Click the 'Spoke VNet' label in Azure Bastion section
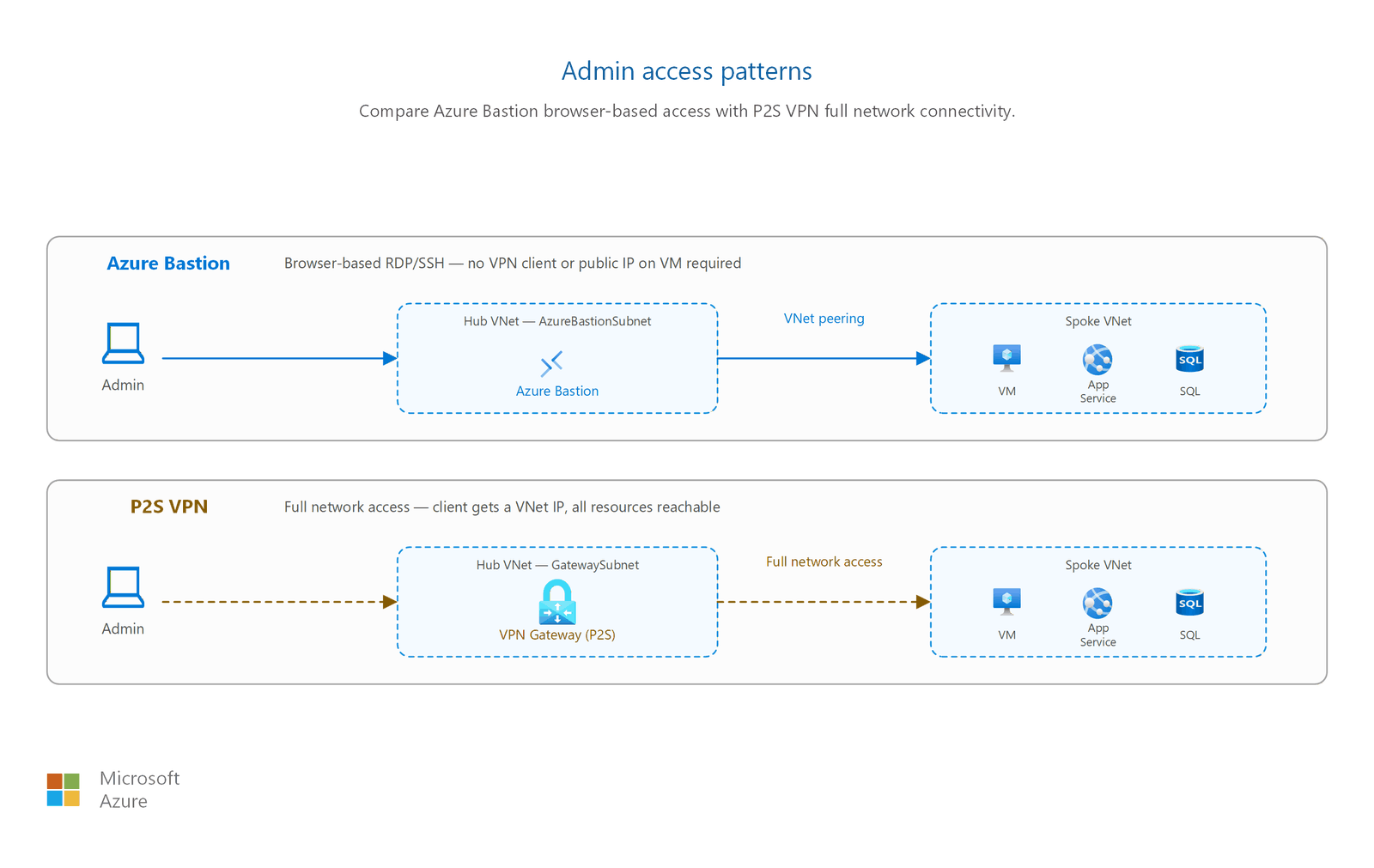The height and width of the screenshot is (868, 1374). (1098, 321)
